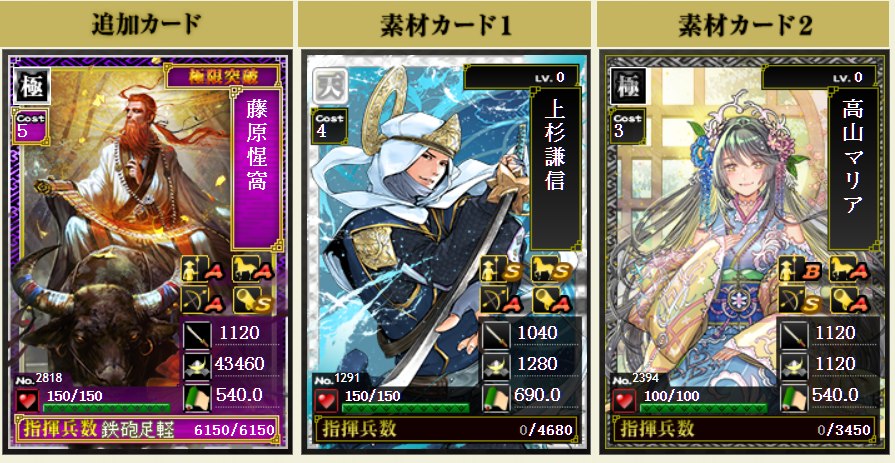The height and width of the screenshot is (463, 895).
Task: Click the sword attack icon on 上杉謙信 card
Action: coord(495,335)
